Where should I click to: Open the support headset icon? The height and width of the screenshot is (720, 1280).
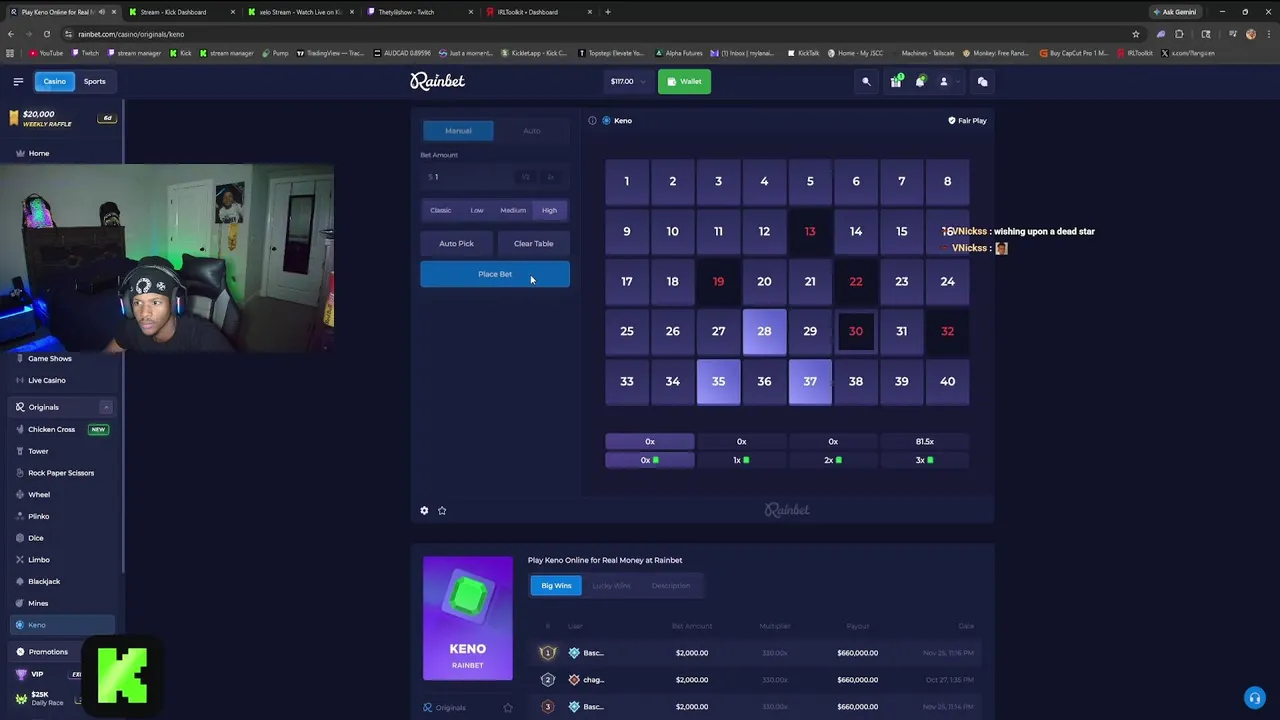click(1254, 697)
